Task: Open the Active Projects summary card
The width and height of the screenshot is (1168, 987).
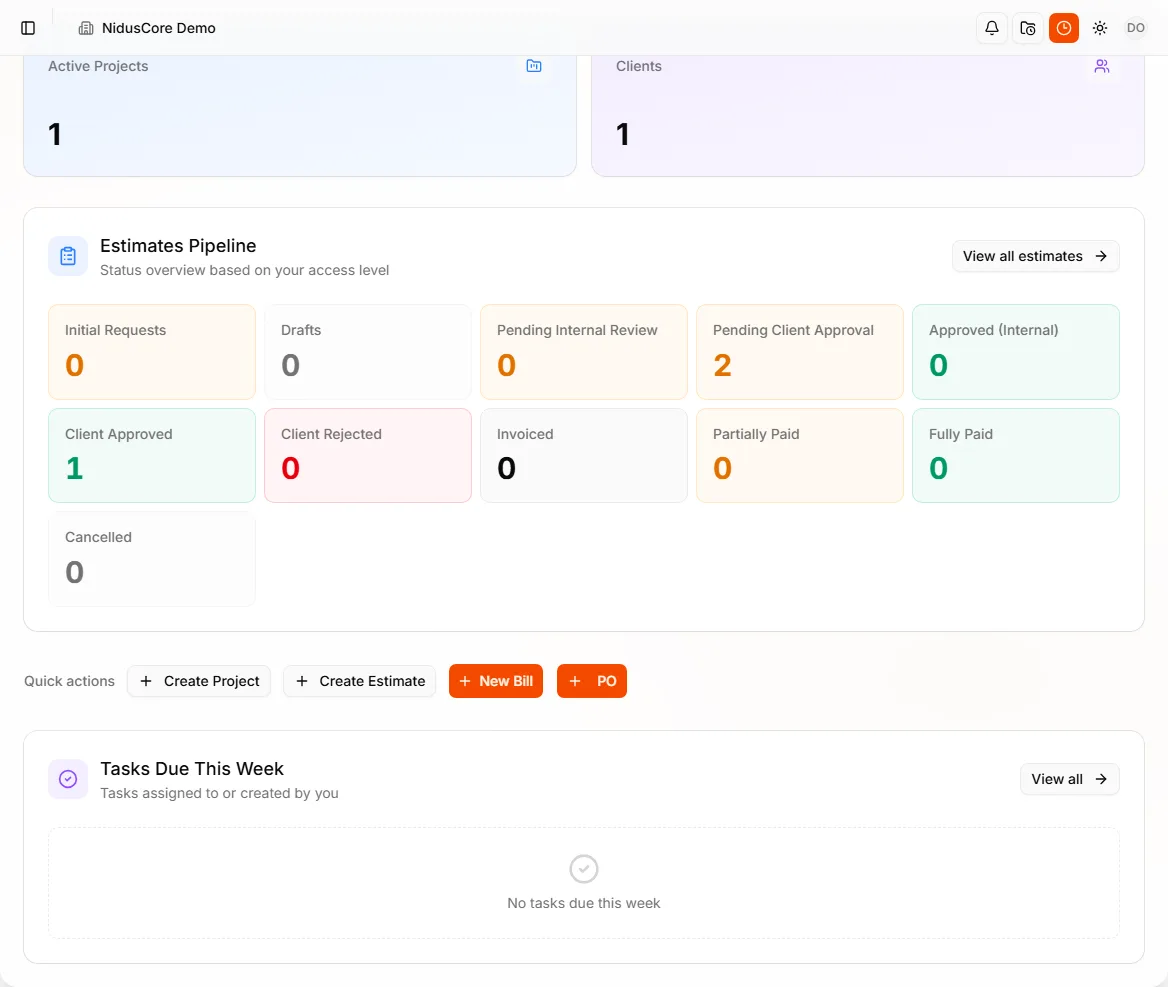Action: [x=300, y=115]
